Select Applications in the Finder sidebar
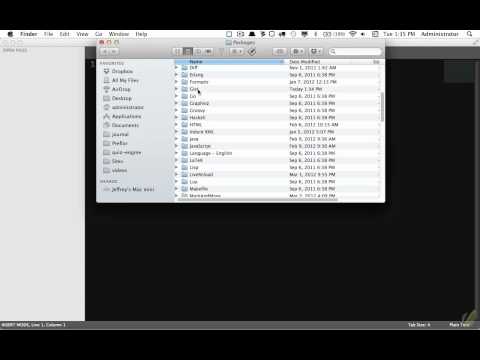The height and width of the screenshot is (360, 480). [122, 116]
